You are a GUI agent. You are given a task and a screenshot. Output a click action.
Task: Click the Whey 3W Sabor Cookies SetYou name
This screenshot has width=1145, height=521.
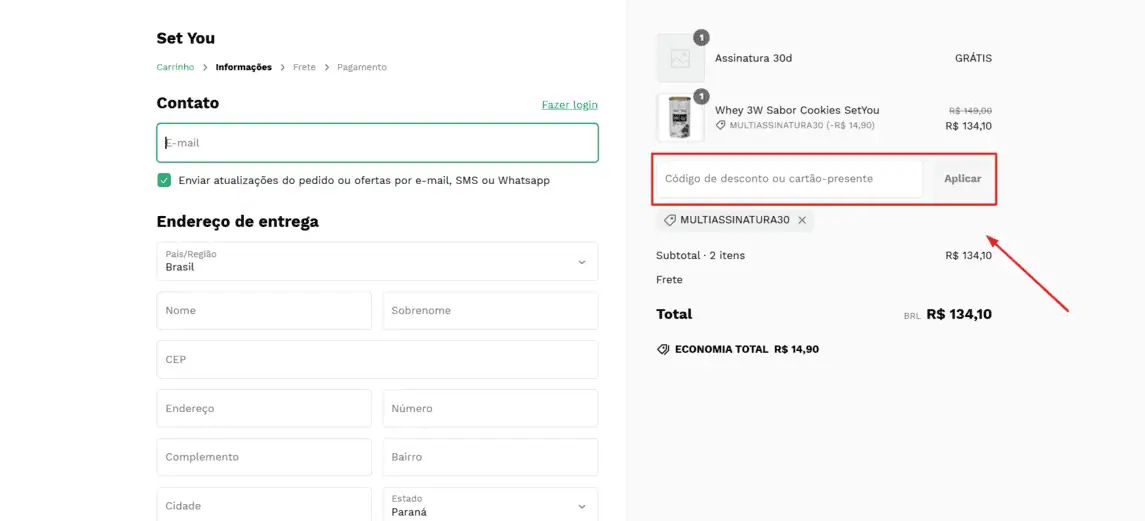797,110
